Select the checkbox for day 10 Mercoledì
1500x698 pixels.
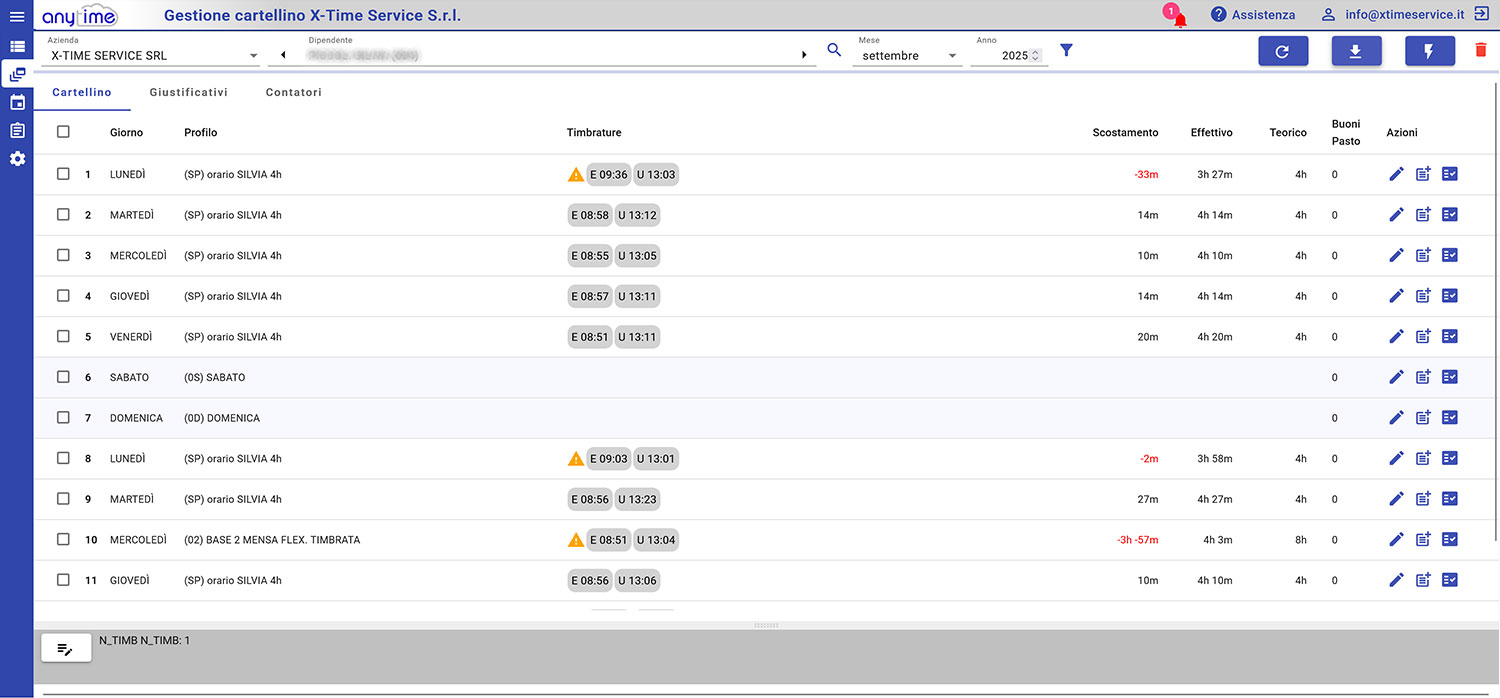[63, 539]
